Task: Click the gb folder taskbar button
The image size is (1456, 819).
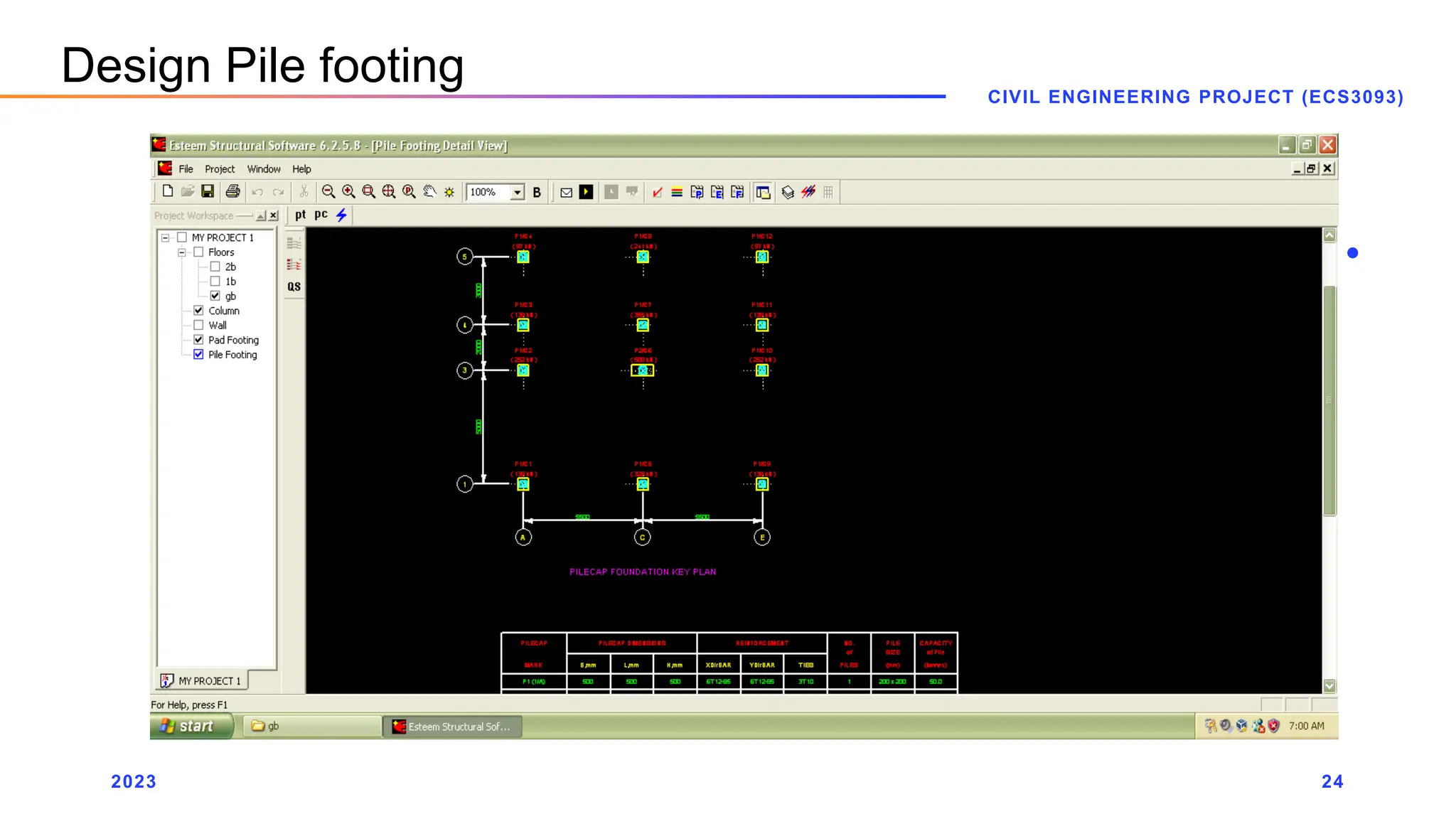Action: (x=312, y=726)
